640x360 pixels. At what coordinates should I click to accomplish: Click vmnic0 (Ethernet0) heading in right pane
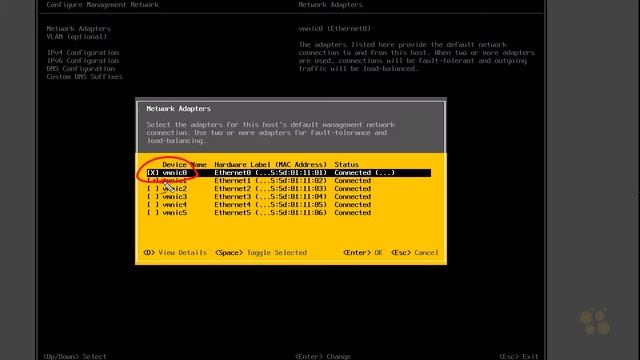pos(335,29)
